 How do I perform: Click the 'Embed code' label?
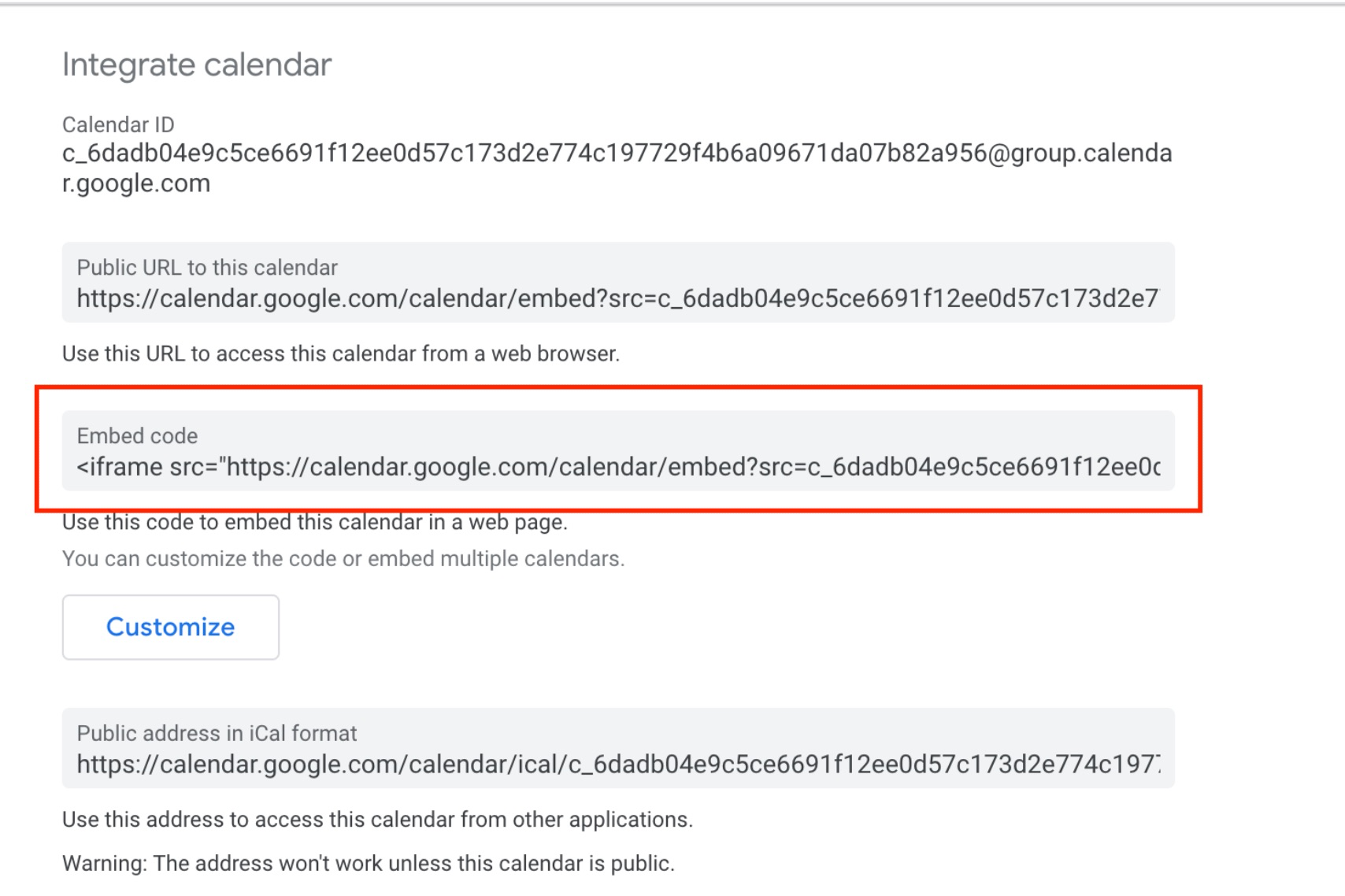[x=137, y=436]
